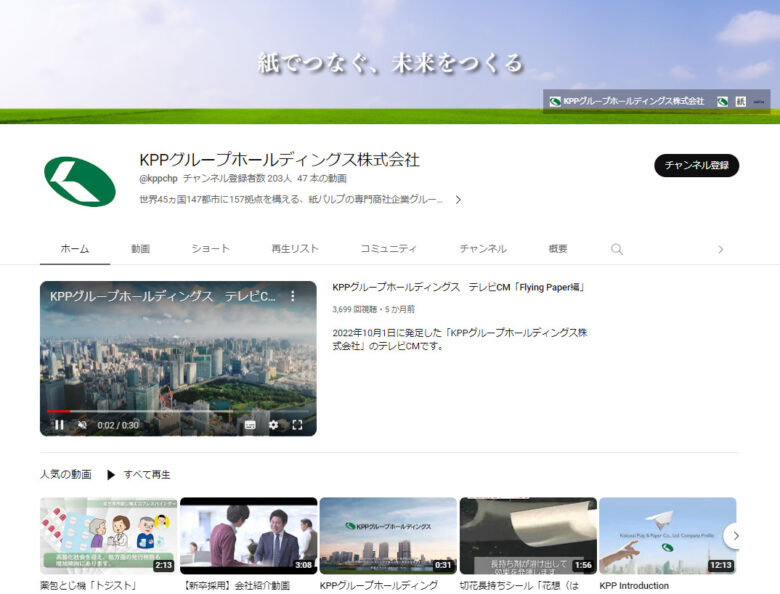Viewport: 780px width, 594px height.
Task: Subscribe with the チャンネル登録 button
Action: pos(696,165)
